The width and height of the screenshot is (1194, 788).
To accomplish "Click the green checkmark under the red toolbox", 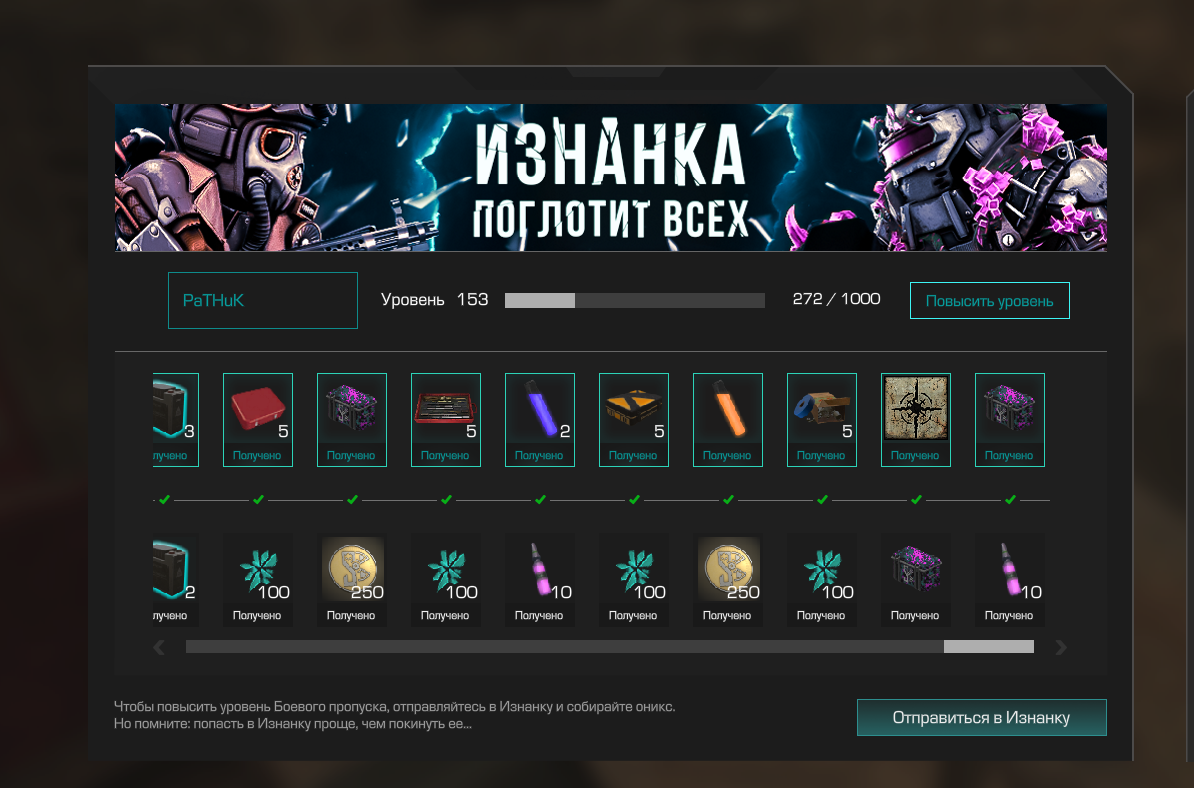I will pyautogui.click(x=258, y=500).
